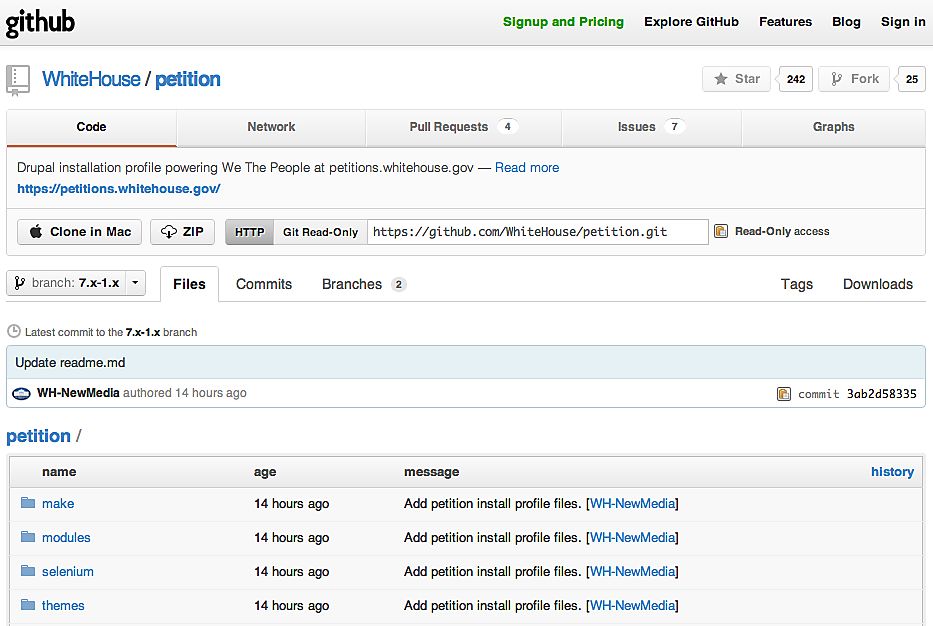933x626 pixels.
Task: Open the 242 stargazers count
Action: [x=796, y=79]
